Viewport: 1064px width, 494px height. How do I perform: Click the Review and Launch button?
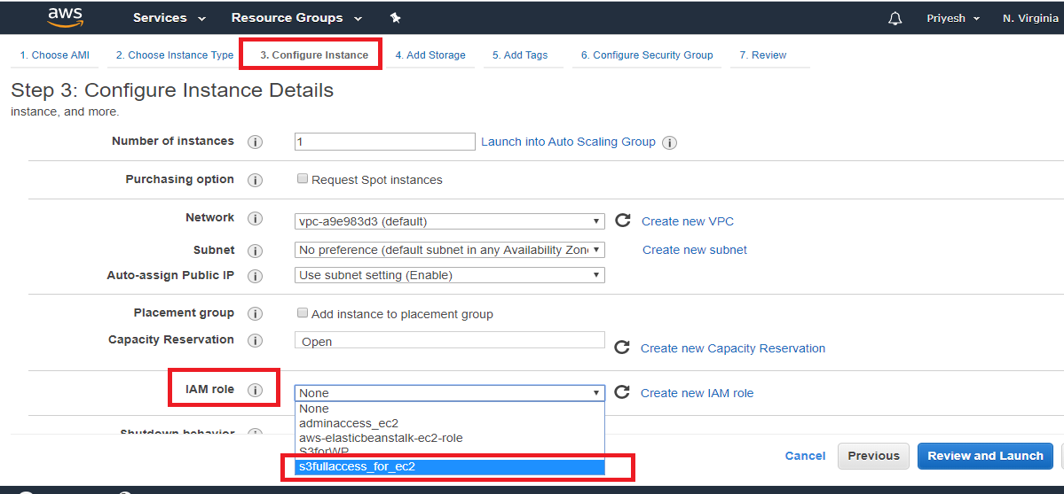tap(985, 456)
